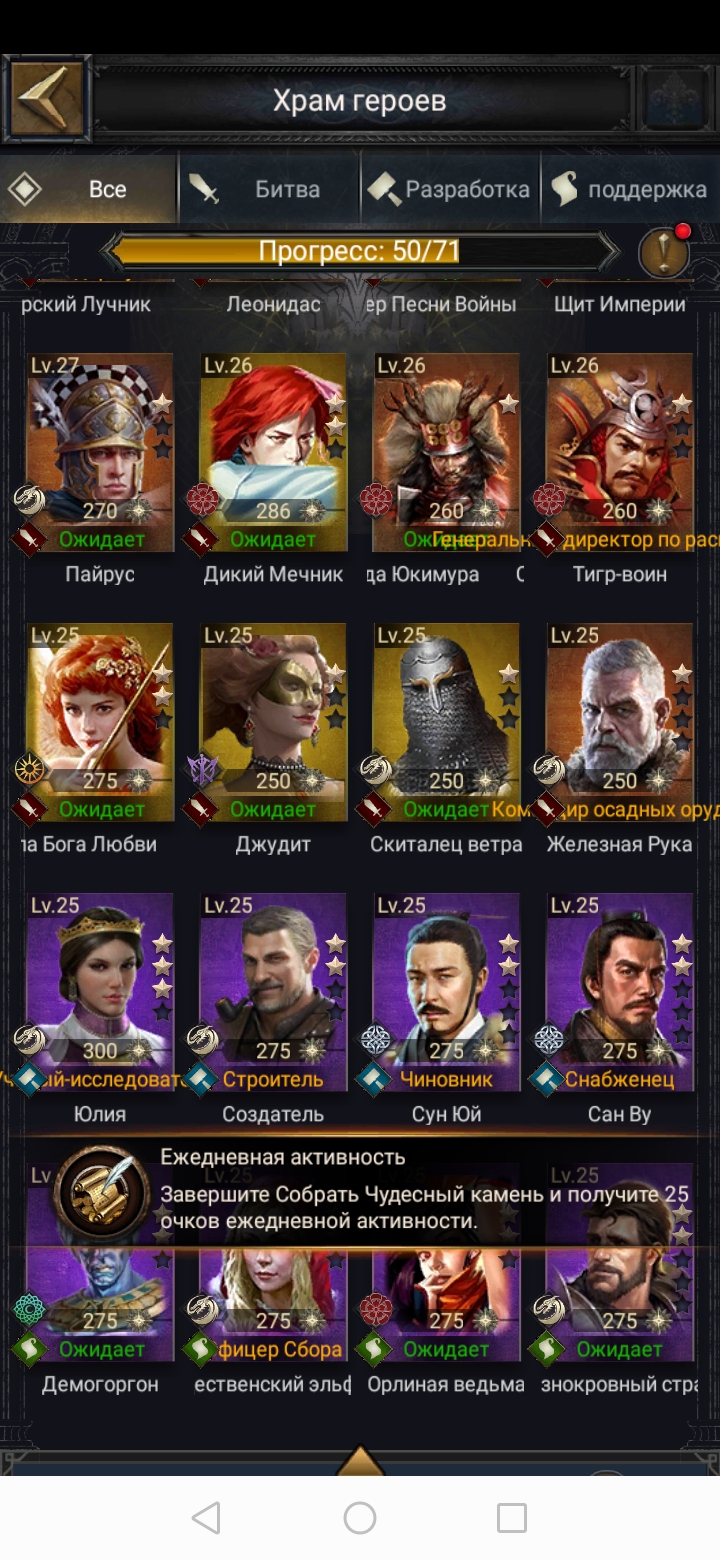Open the Железная Рука hero card

click(x=620, y=722)
